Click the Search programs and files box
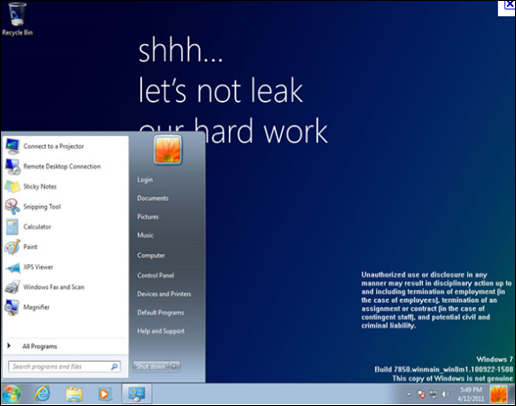Image resolution: width=516 pixels, height=406 pixels. coord(64,367)
